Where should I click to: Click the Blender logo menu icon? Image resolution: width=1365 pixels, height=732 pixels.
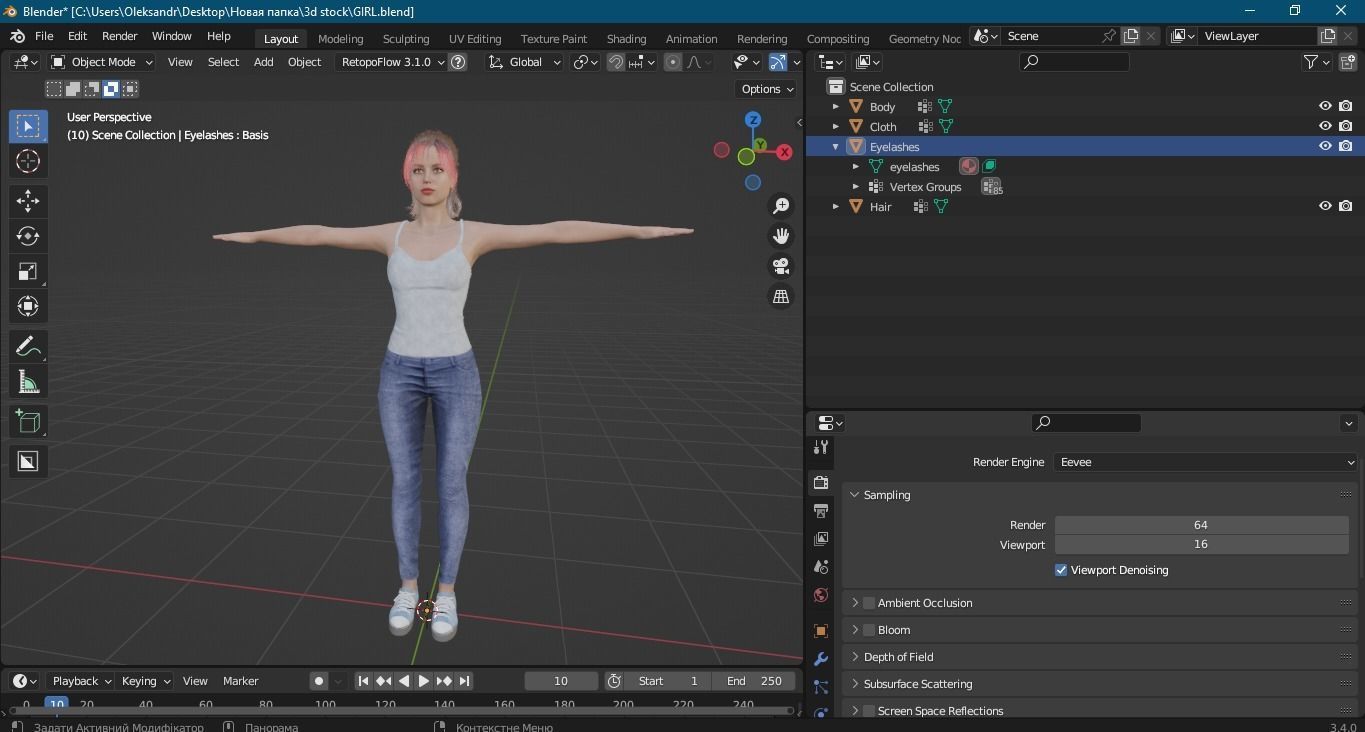pyautogui.click(x=17, y=36)
